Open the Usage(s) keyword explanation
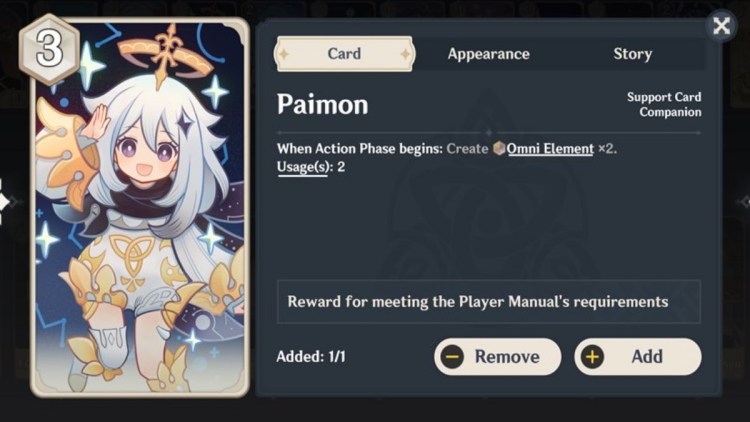Viewport: 750px width, 422px height. click(304, 167)
